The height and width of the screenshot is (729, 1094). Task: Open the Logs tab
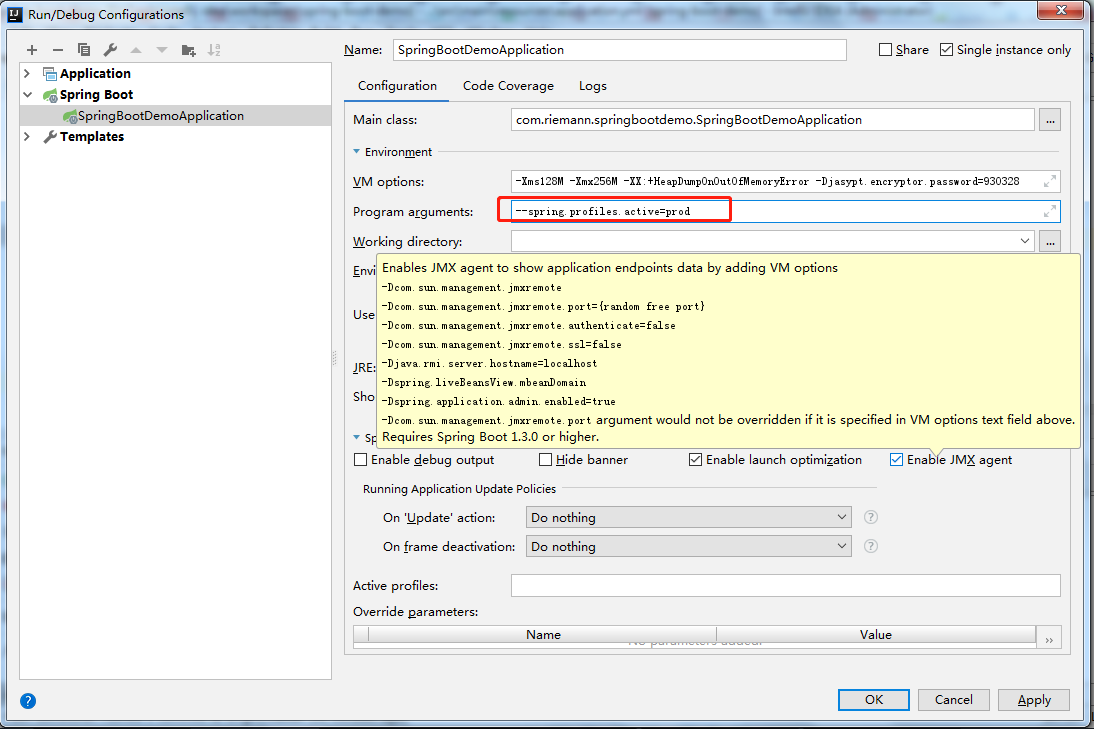592,86
